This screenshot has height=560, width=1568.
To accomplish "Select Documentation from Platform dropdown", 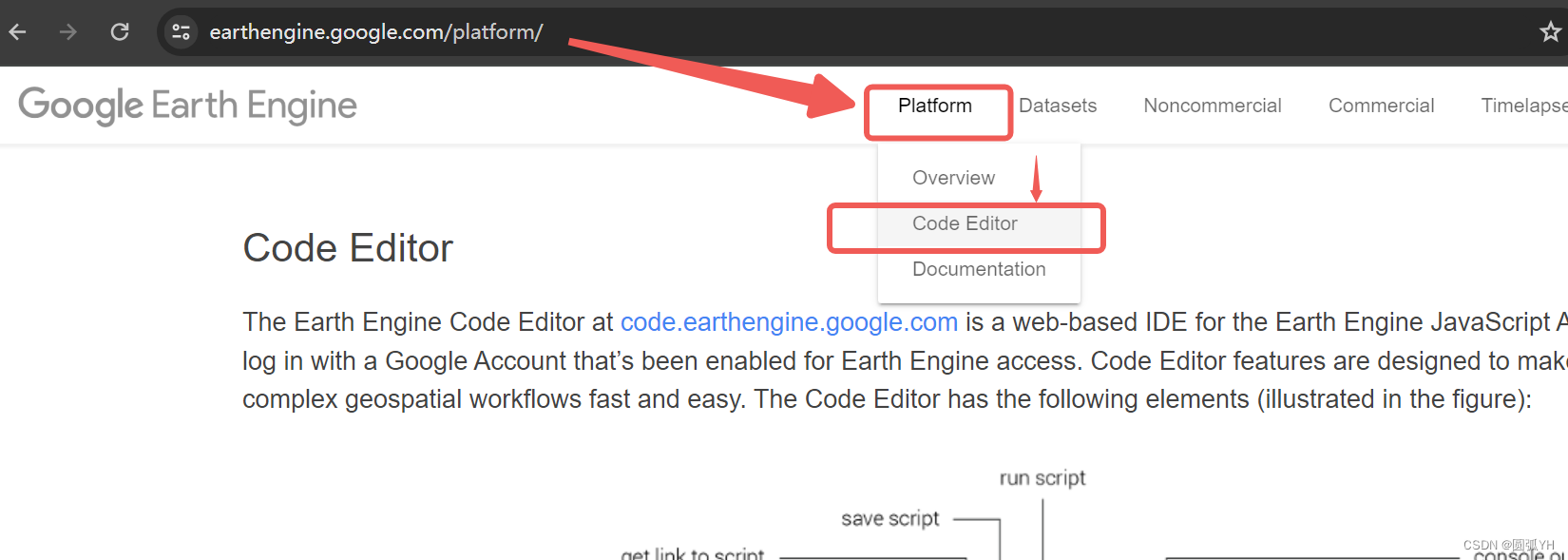I will click(x=979, y=269).
